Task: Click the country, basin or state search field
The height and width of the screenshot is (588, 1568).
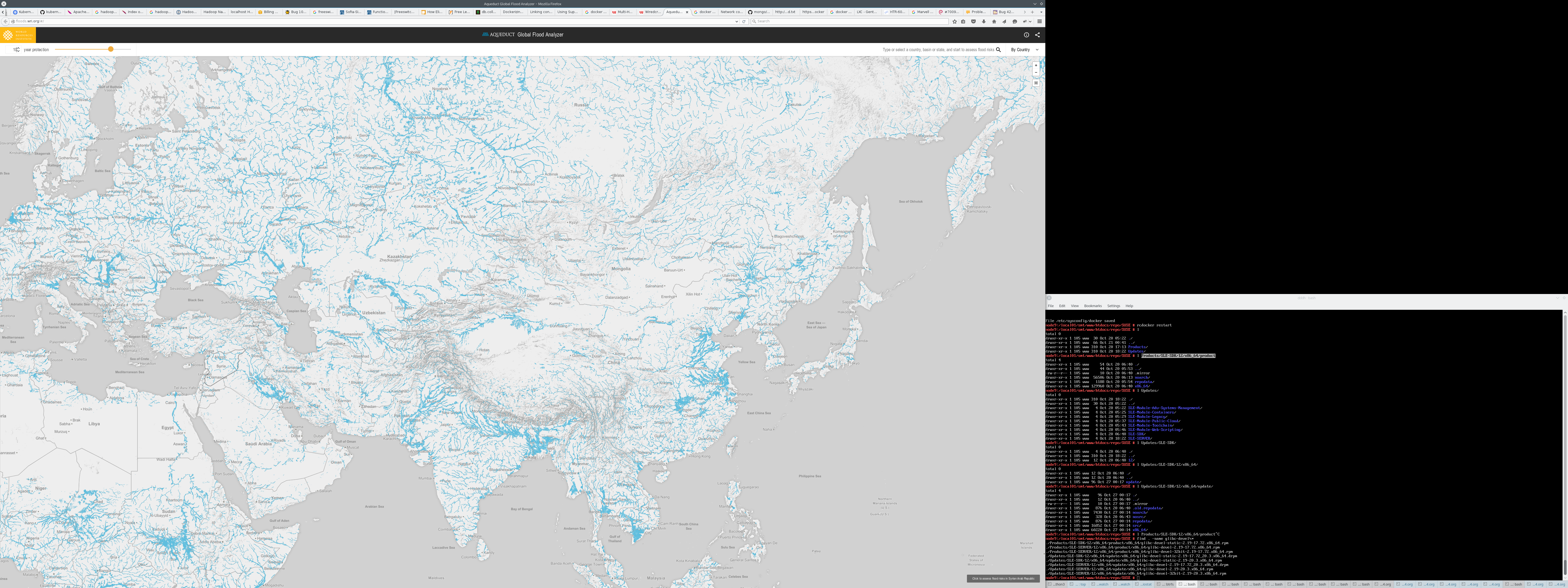Action: pyautogui.click(x=938, y=50)
